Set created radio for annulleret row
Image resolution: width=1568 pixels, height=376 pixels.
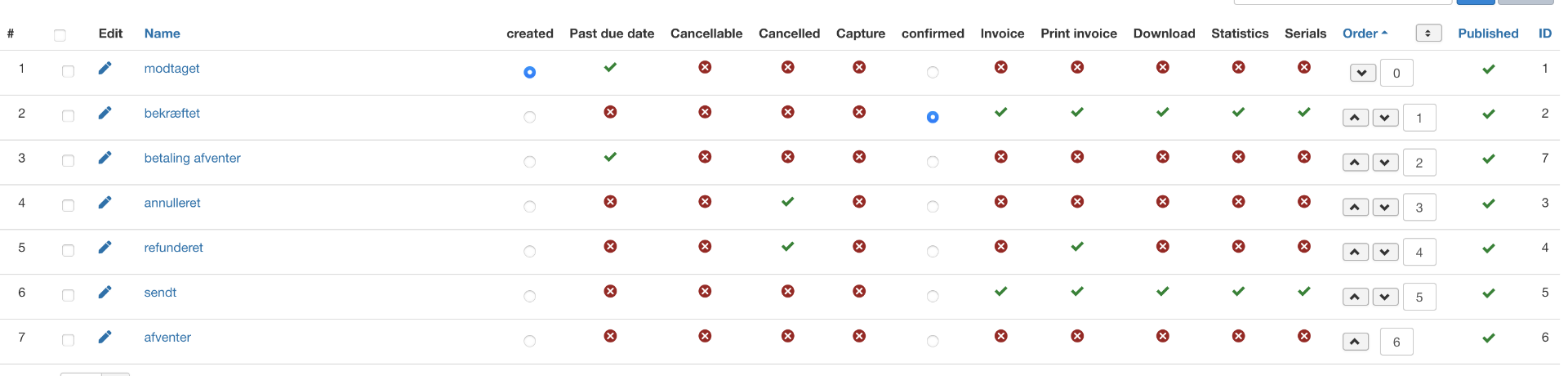(530, 207)
